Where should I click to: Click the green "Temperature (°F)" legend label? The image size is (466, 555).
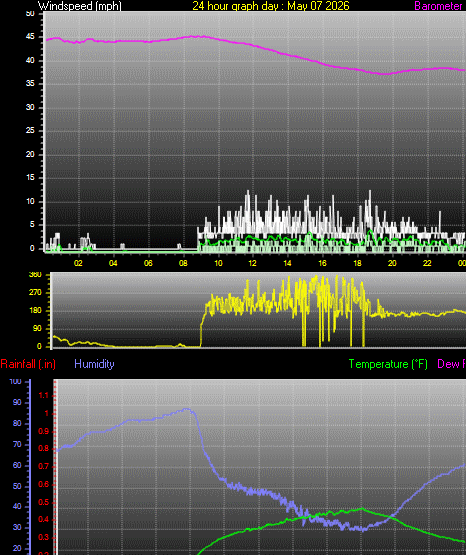pyautogui.click(x=388, y=364)
